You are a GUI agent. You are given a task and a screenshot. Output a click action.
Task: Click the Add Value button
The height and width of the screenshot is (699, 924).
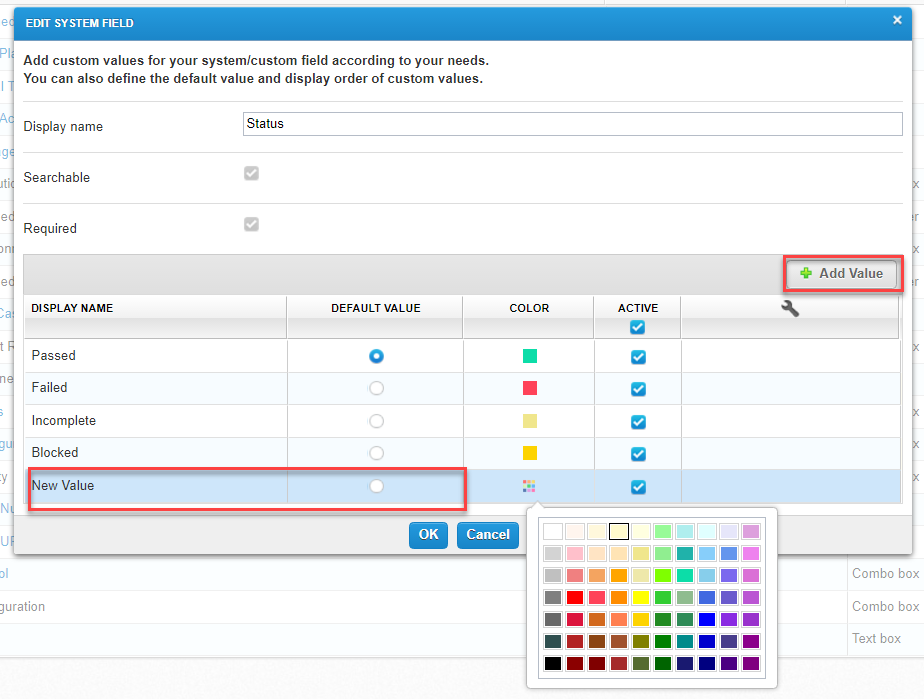tap(841, 273)
